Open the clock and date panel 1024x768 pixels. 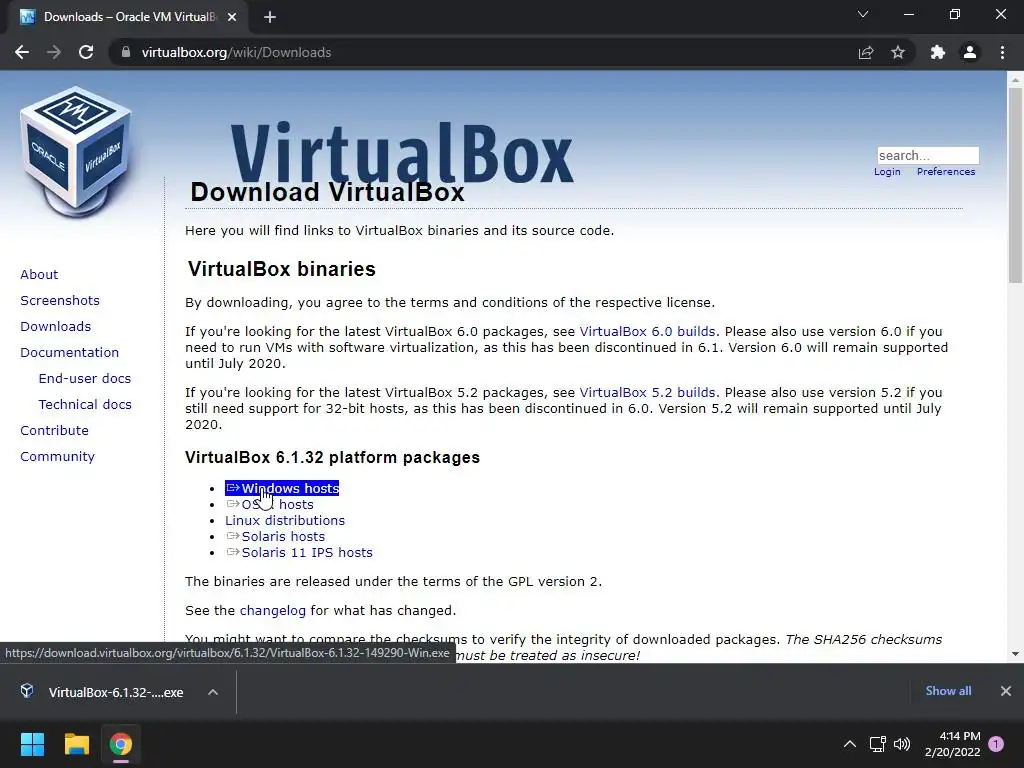952,744
